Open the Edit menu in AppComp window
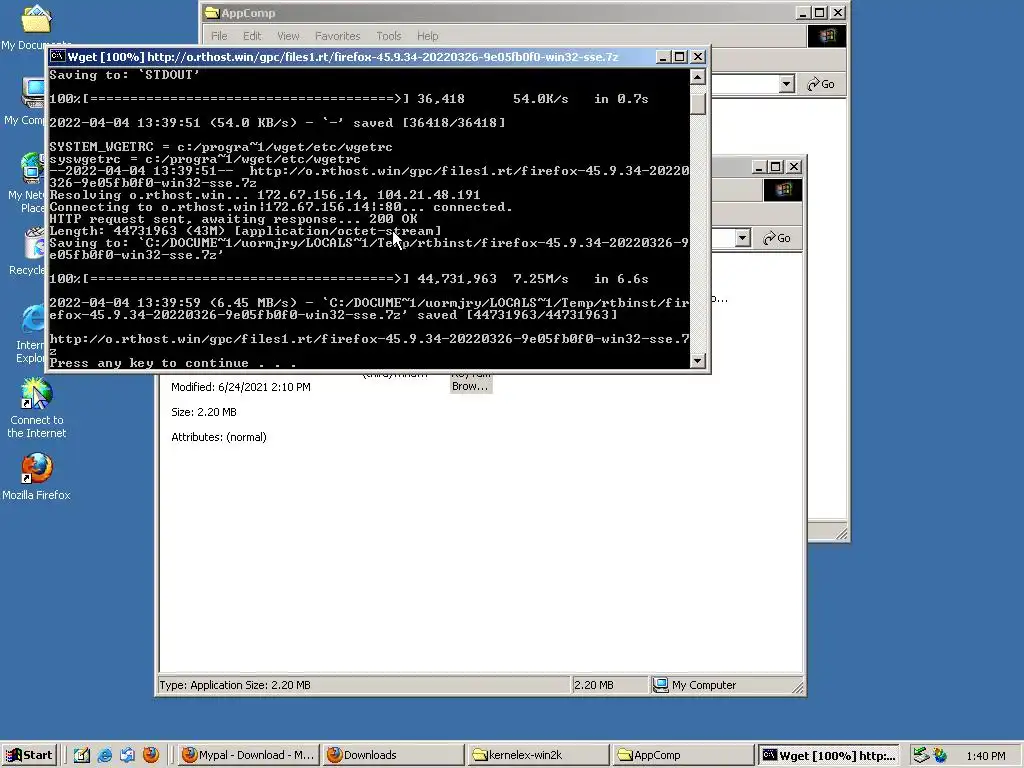 pos(252,36)
